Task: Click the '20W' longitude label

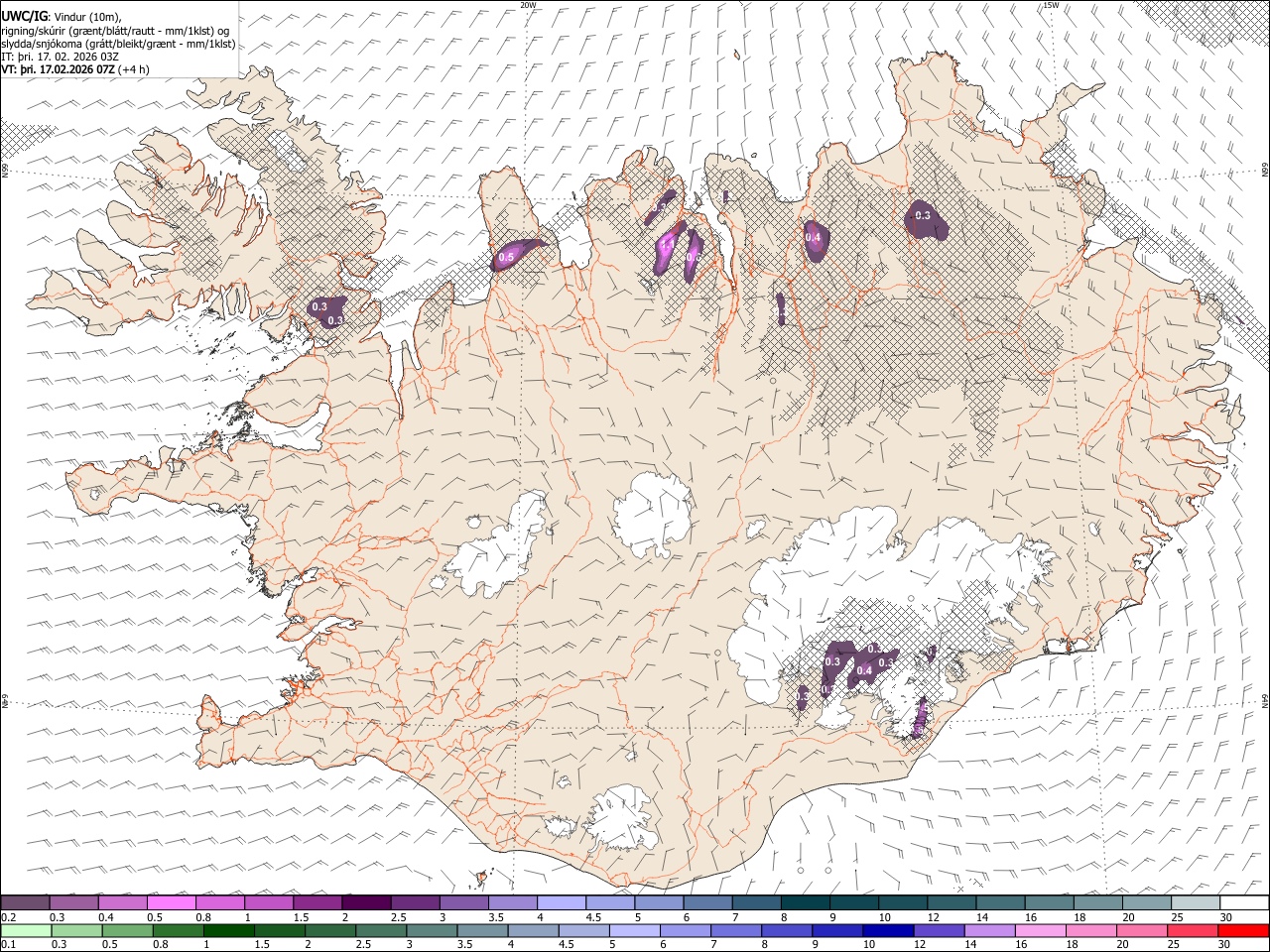Action: (528, 5)
